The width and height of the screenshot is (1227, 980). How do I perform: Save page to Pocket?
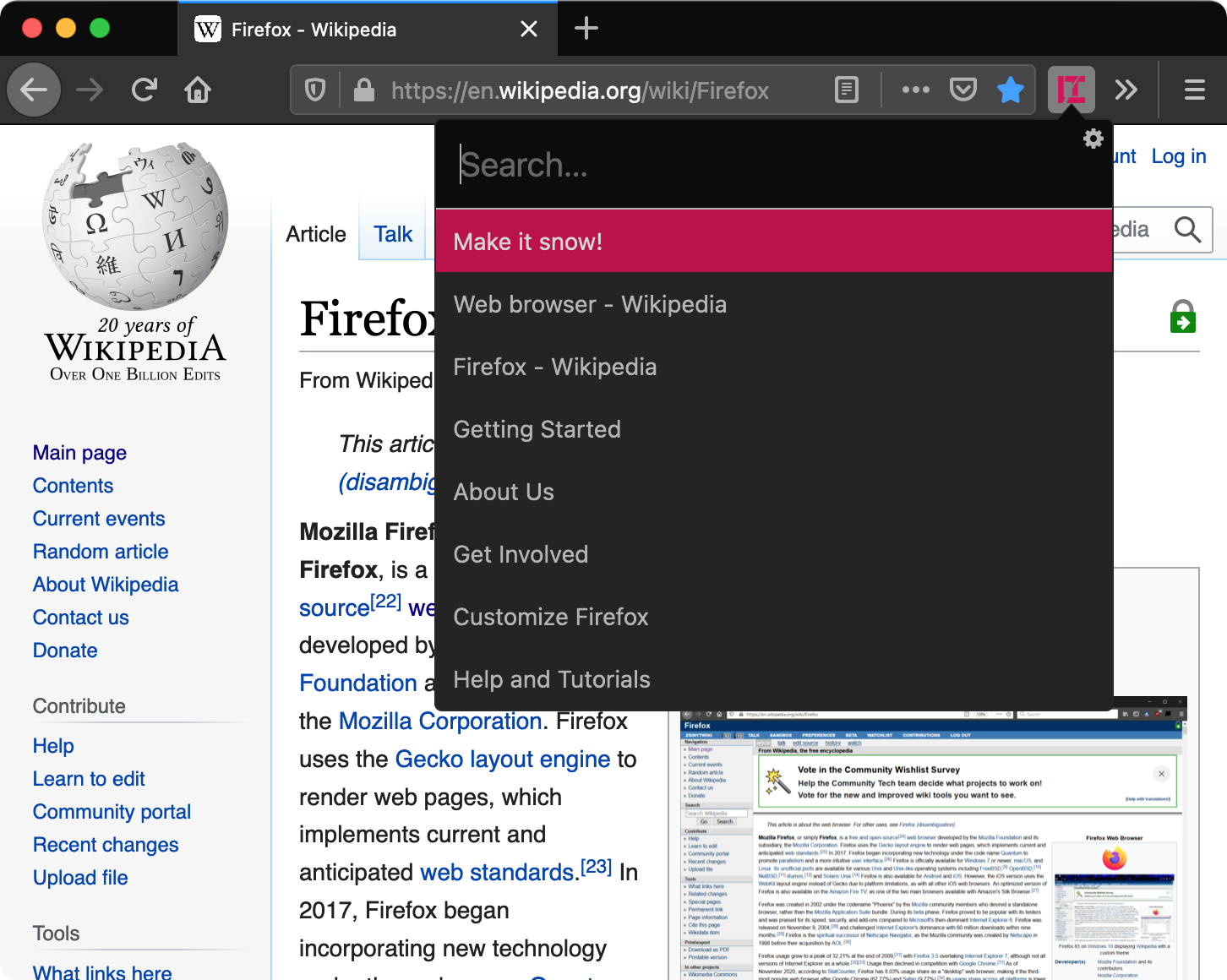(963, 90)
